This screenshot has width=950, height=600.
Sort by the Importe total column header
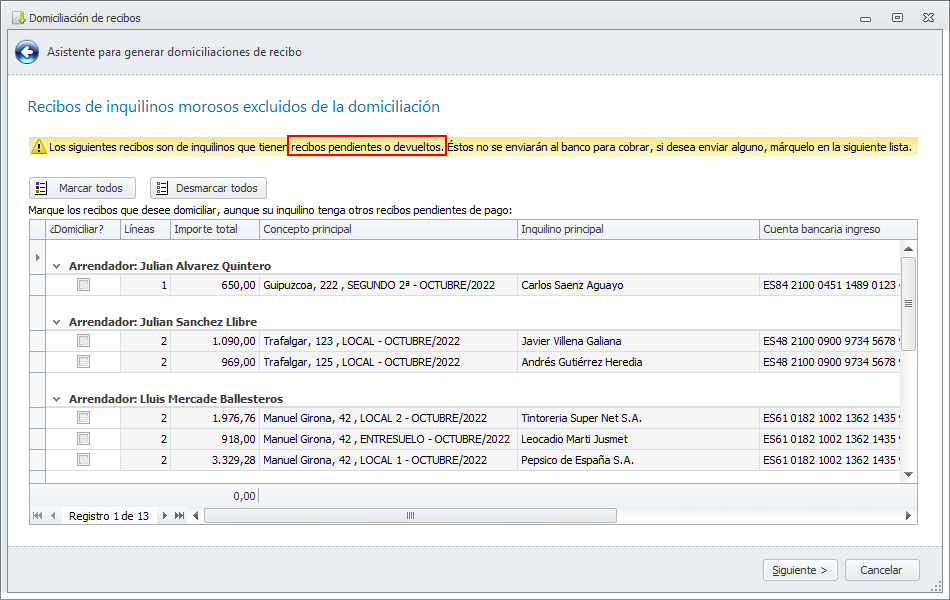pos(215,229)
